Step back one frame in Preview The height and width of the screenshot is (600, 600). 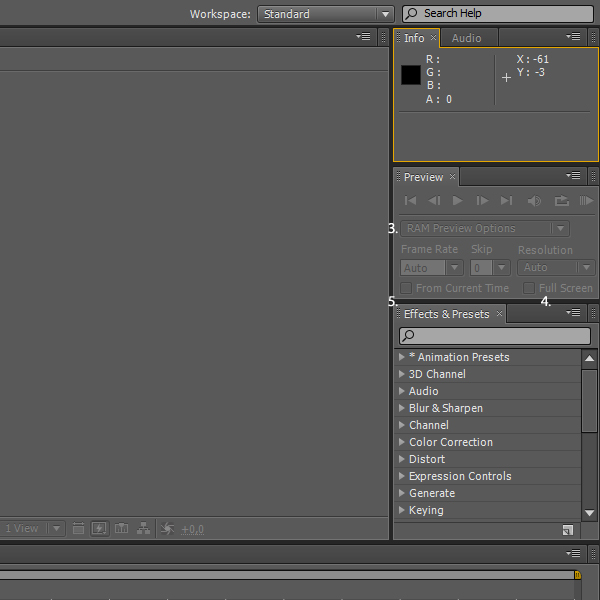(434, 201)
